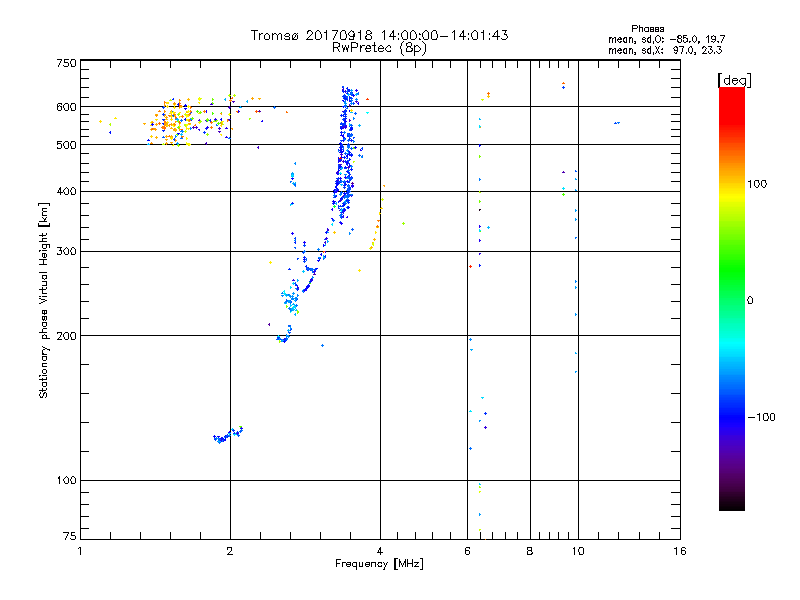Click the y-axis tick label '300'

pyautogui.click(x=66, y=252)
